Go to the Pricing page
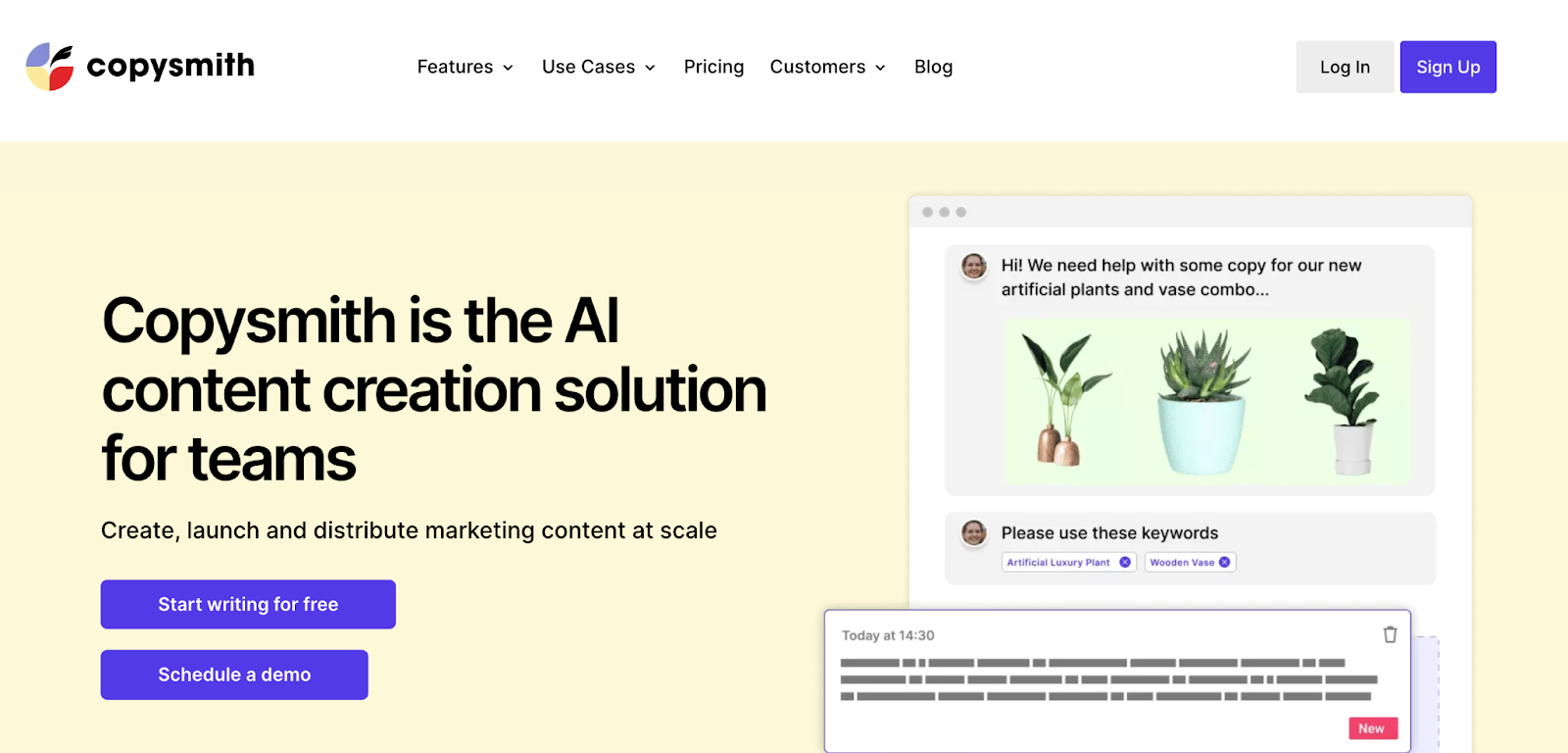This screenshot has height=753, width=1568. pyautogui.click(x=713, y=67)
